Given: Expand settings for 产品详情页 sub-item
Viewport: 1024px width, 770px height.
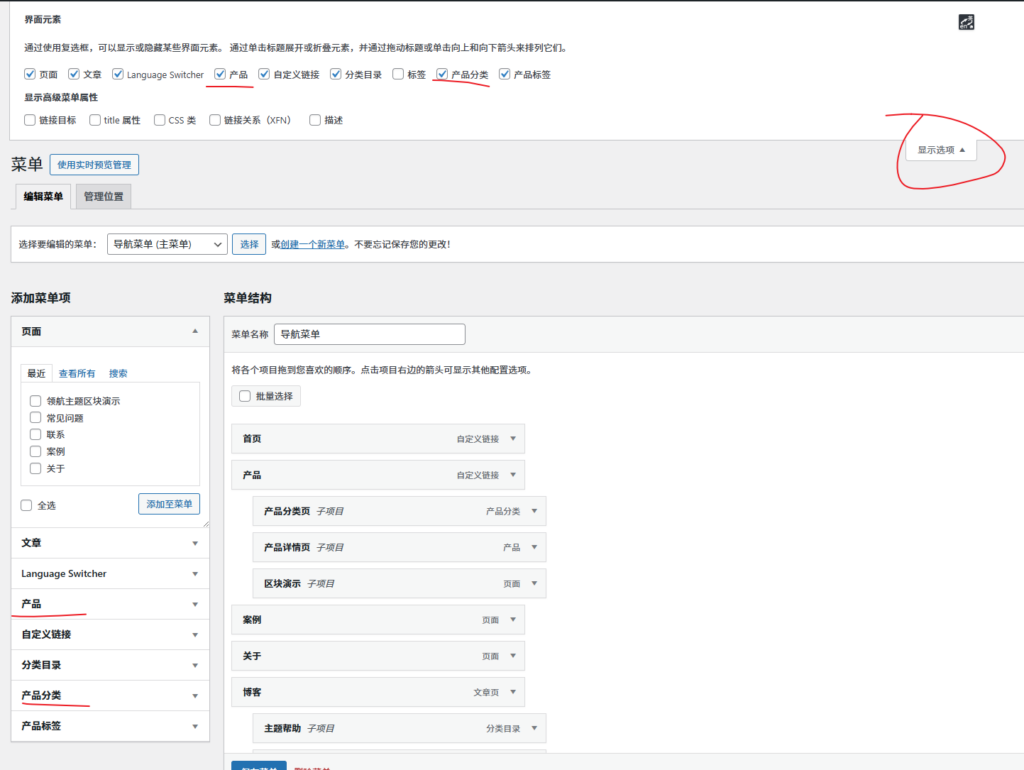Looking at the screenshot, I should tap(533, 547).
